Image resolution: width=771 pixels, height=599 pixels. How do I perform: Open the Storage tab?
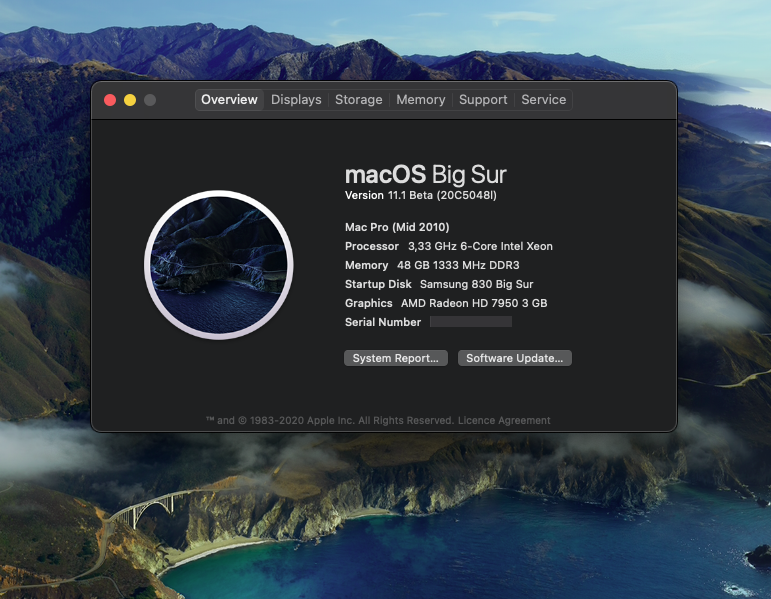point(358,100)
